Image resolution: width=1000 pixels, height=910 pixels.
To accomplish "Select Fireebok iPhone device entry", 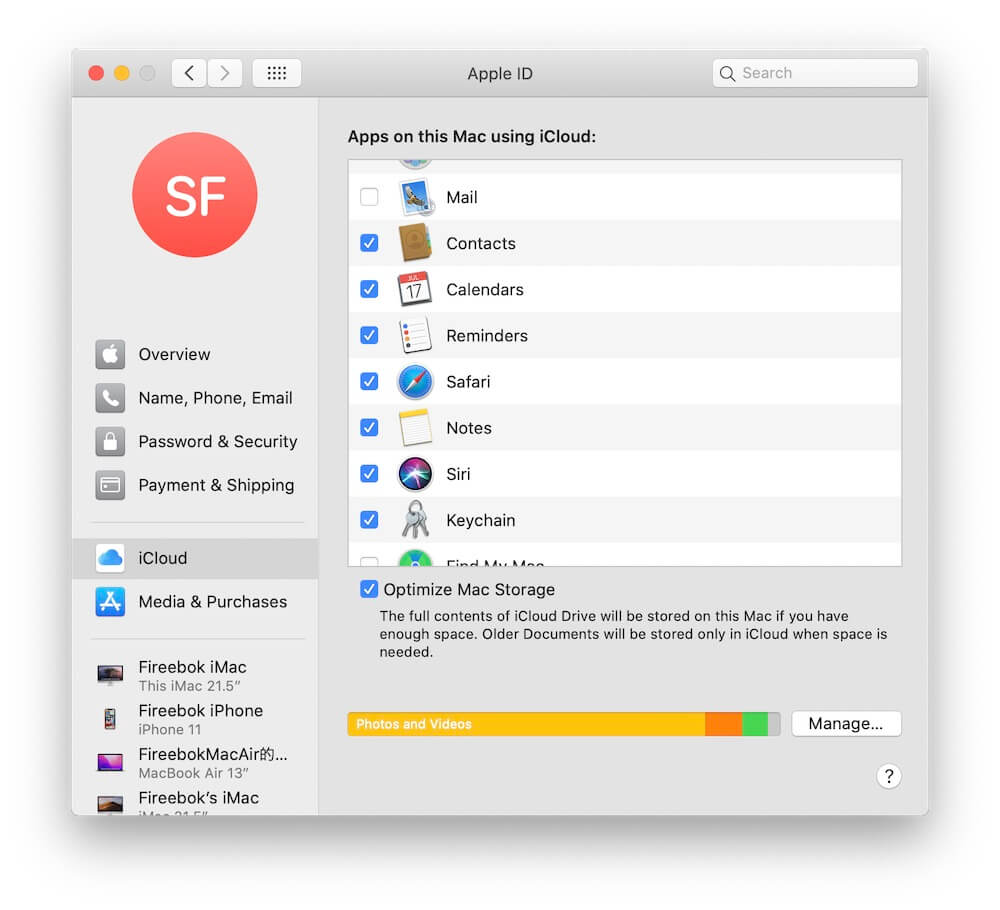I will coord(196,719).
